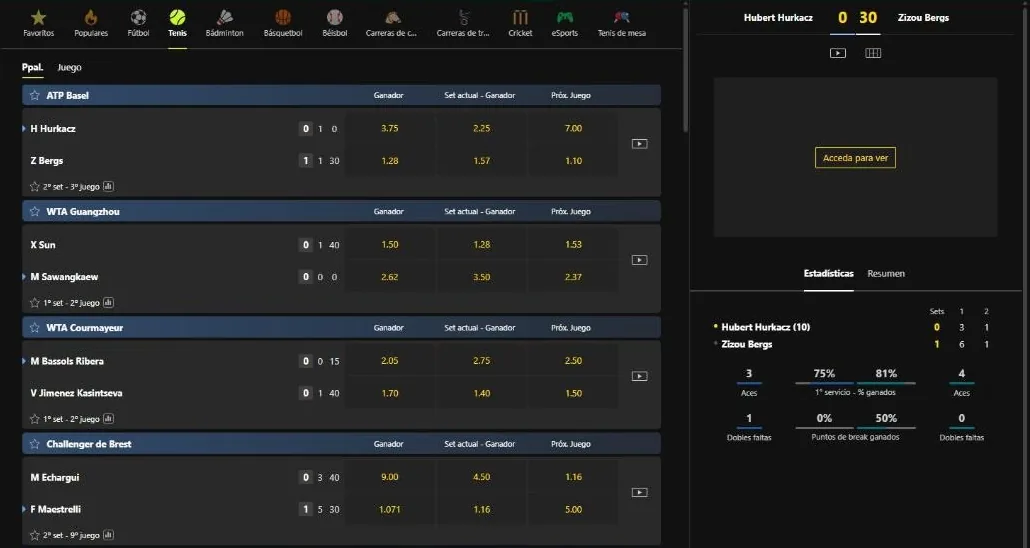The height and width of the screenshot is (548, 1030).
Task: Click the ATP Basel tournament title
Action: point(68,95)
